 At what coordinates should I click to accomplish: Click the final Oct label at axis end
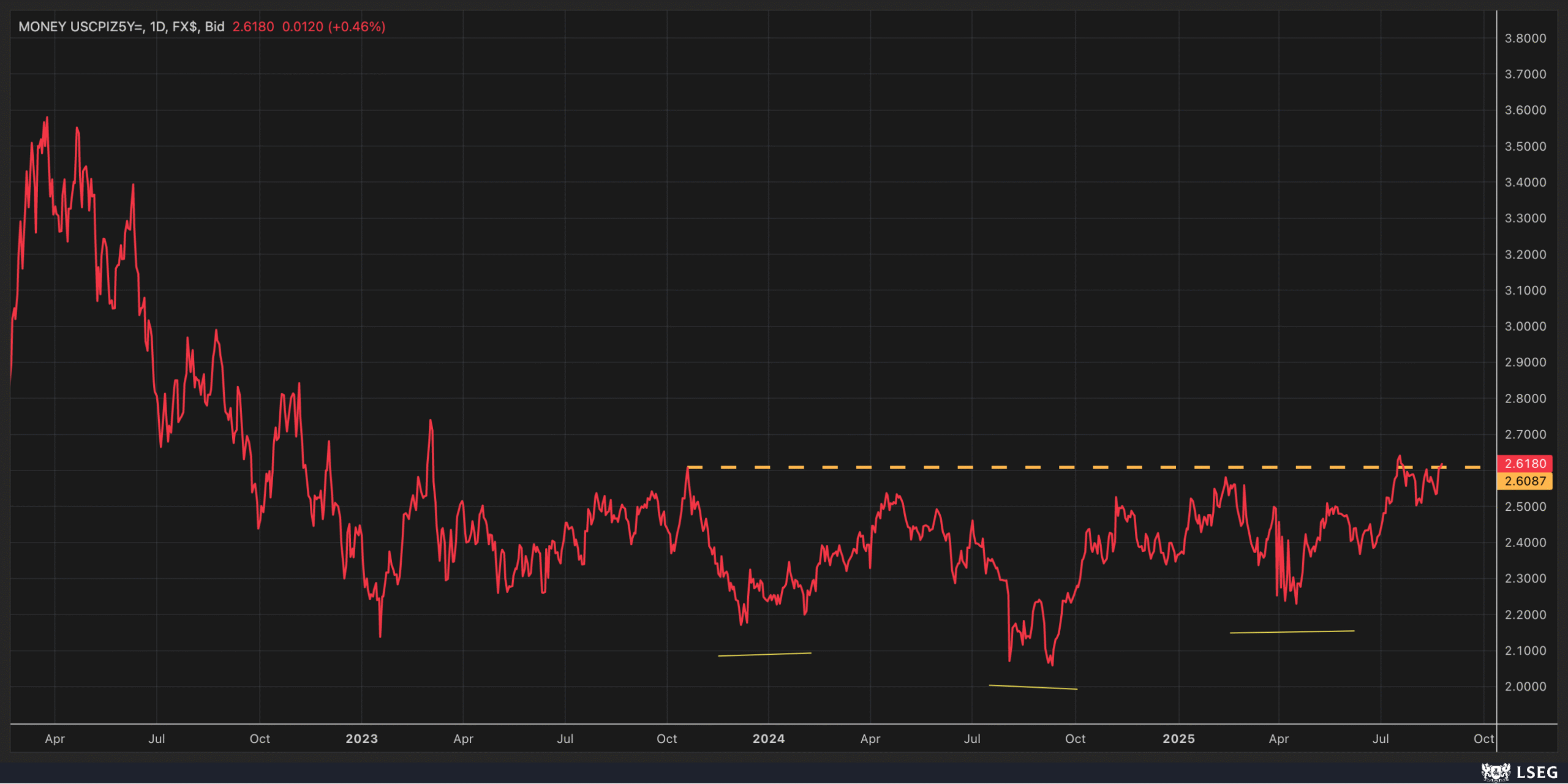point(1483,739)
